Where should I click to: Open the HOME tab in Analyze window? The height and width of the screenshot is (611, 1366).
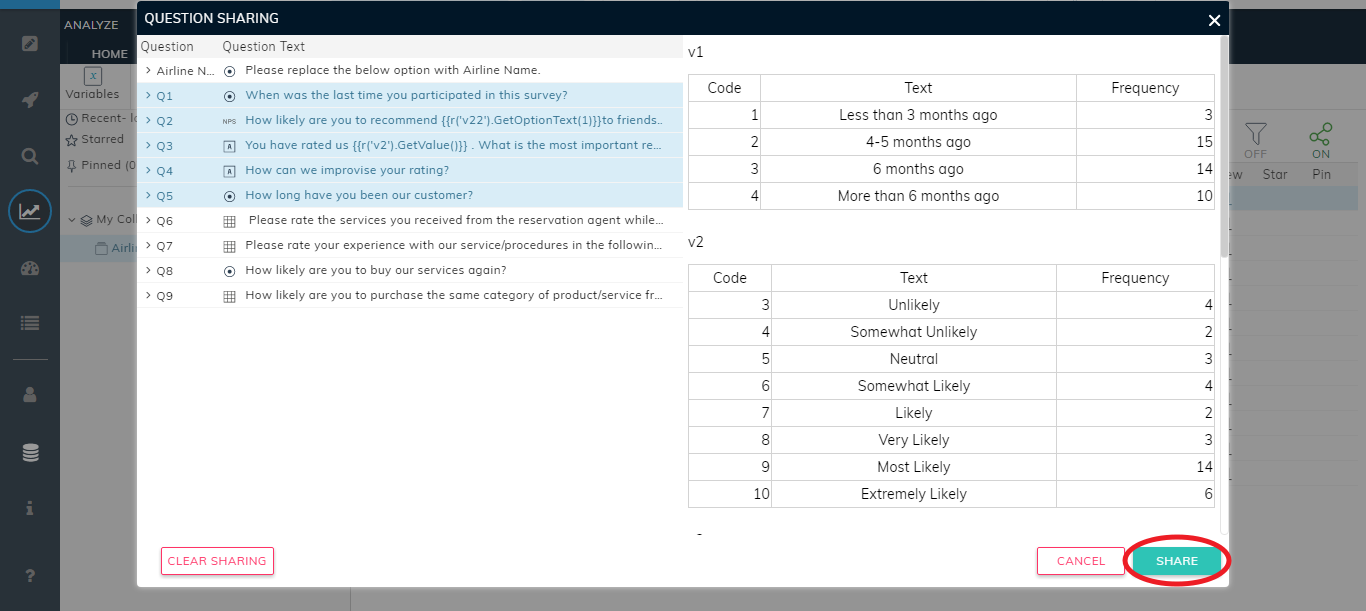(x=110, y=54)
